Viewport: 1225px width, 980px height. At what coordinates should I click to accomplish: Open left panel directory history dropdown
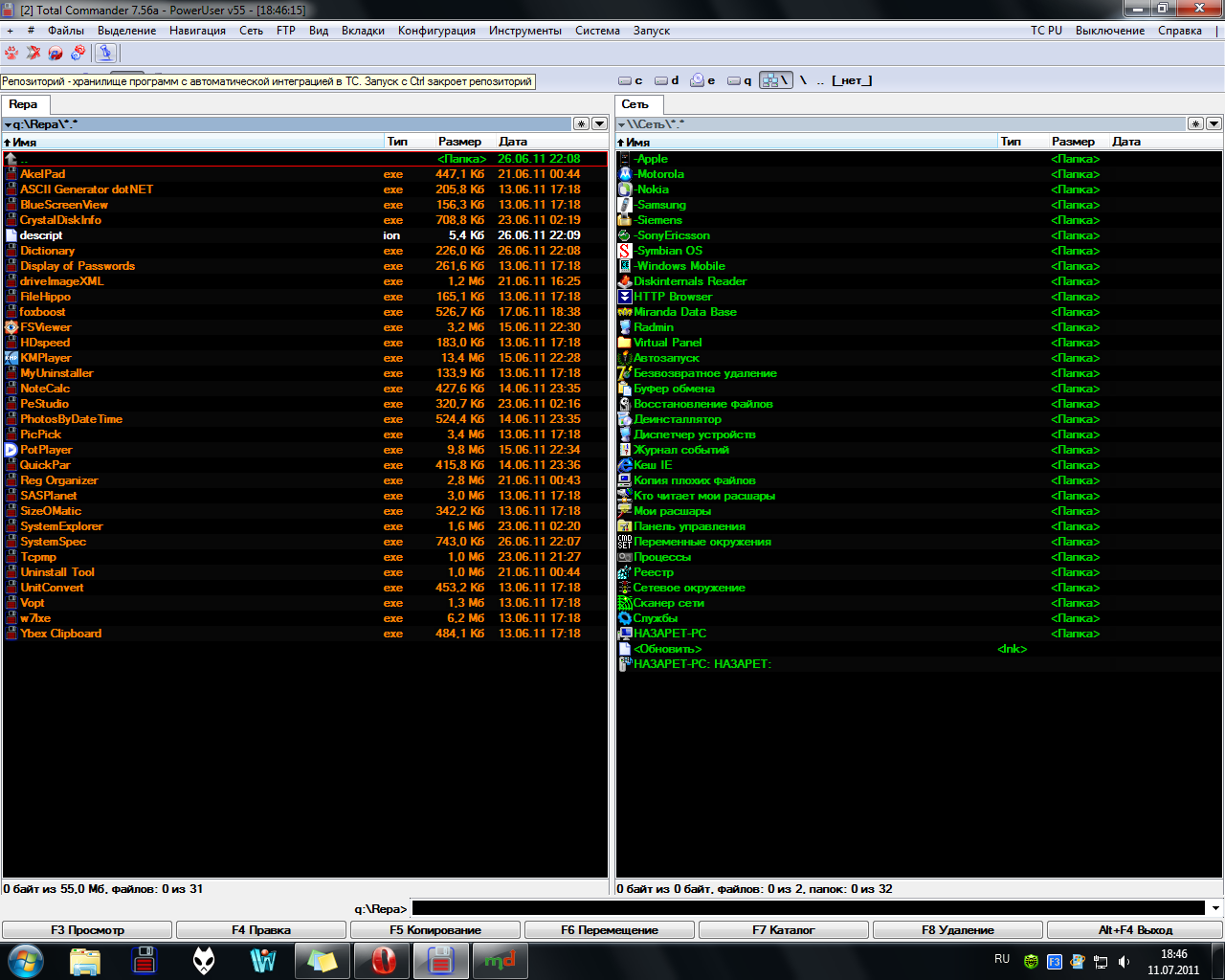tap(599, 123)
